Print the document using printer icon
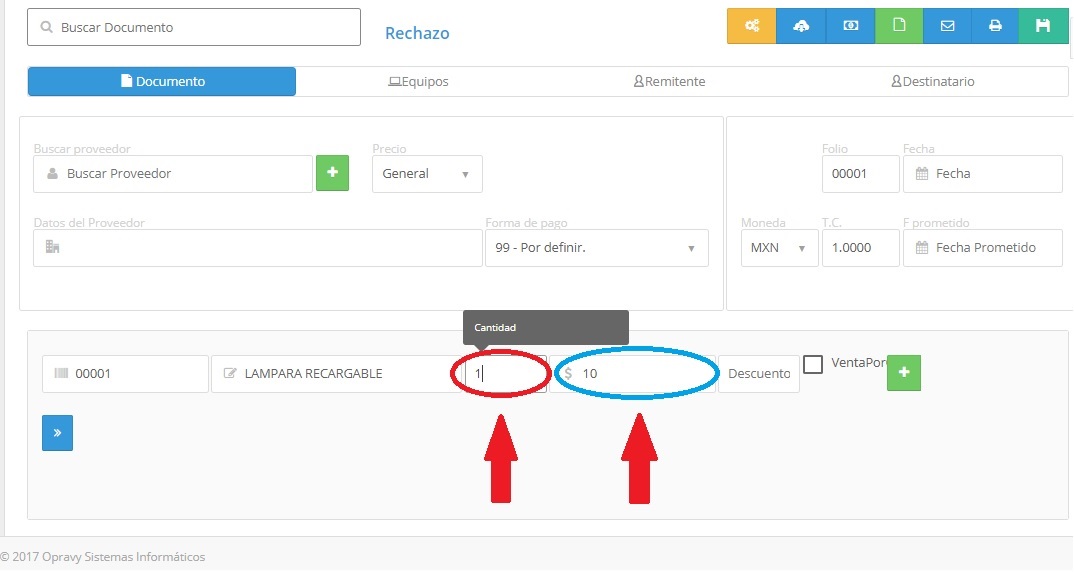This screenshot has width=1074, height=572. click(x=995, y=26)
